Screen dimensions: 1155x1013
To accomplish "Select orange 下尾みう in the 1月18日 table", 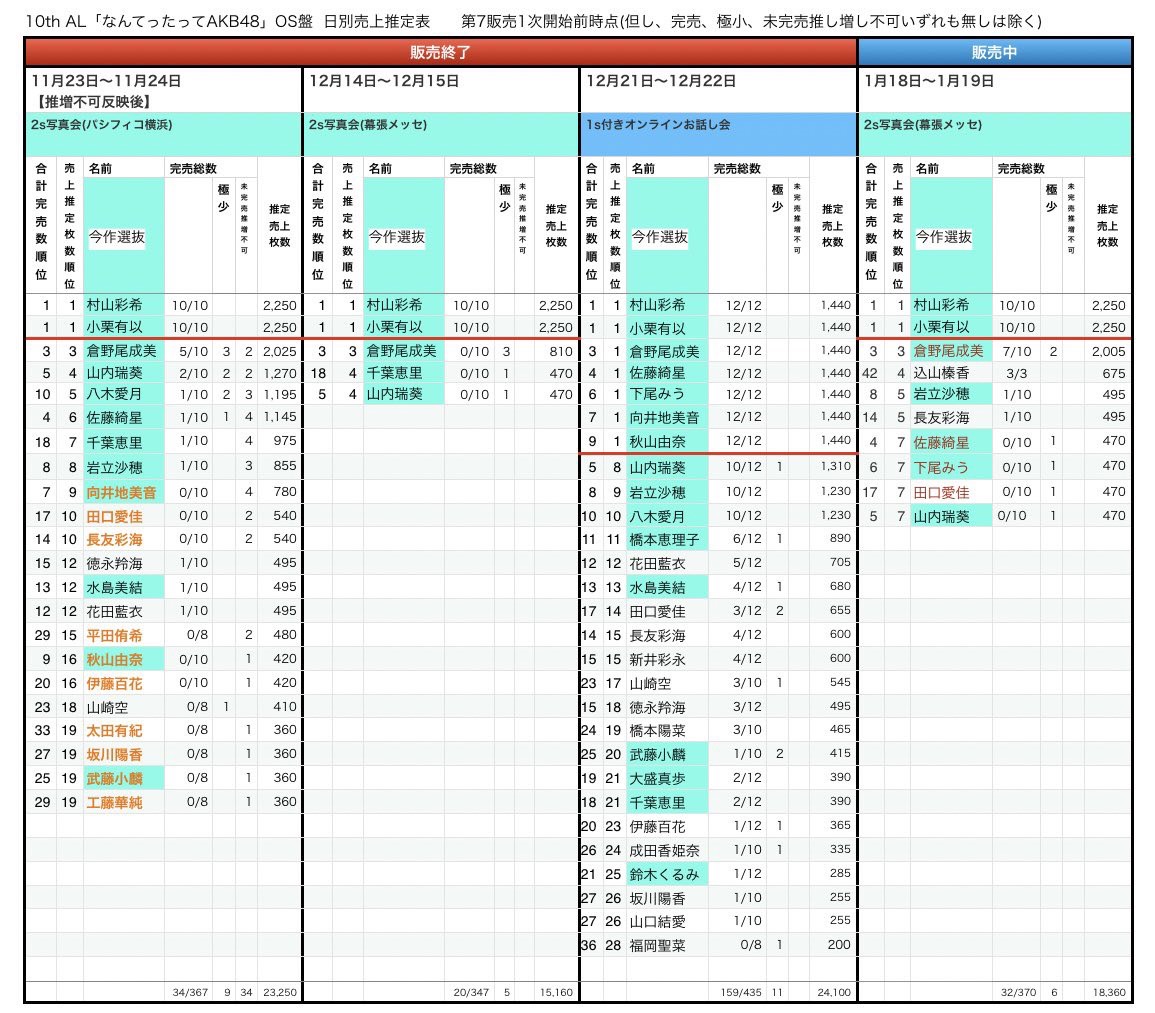I will 941,467.
